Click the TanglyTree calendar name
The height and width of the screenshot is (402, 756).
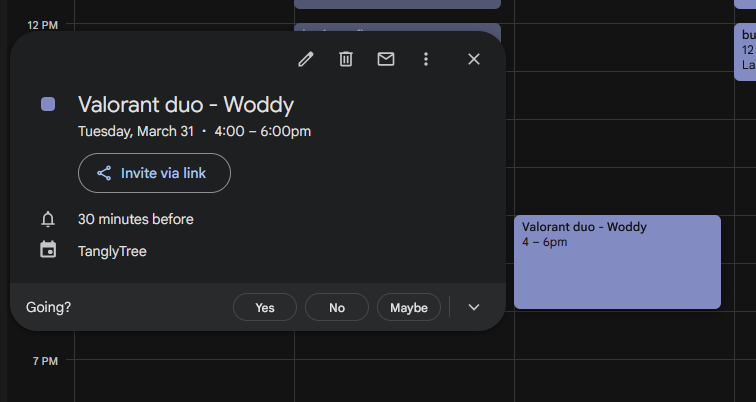point(112,251)
